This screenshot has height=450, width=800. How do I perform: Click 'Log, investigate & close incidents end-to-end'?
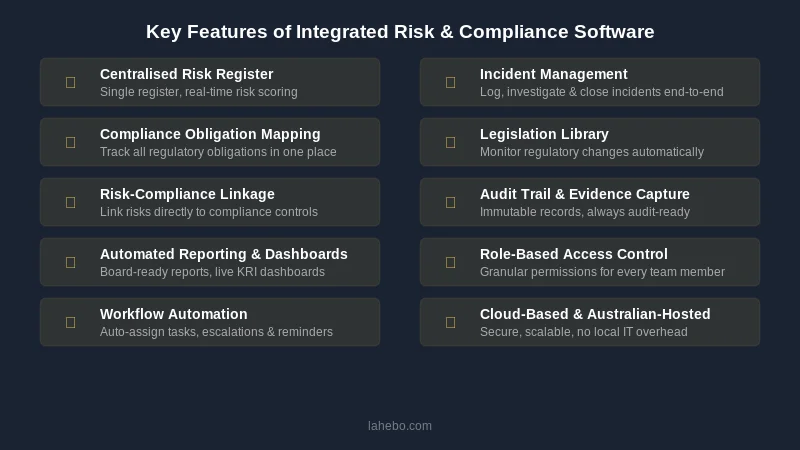click(602, 92)
